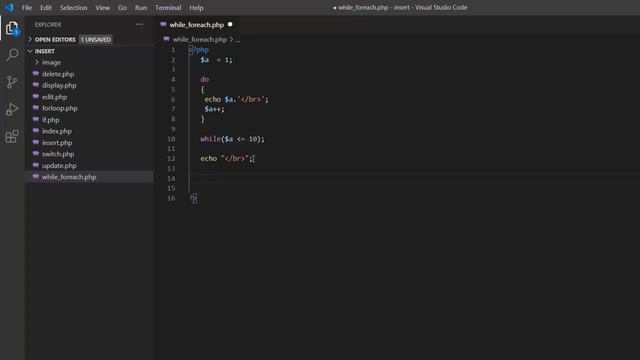Open the Go menu
The width and height of the screenshot is (640, 360).
(122, 8)
